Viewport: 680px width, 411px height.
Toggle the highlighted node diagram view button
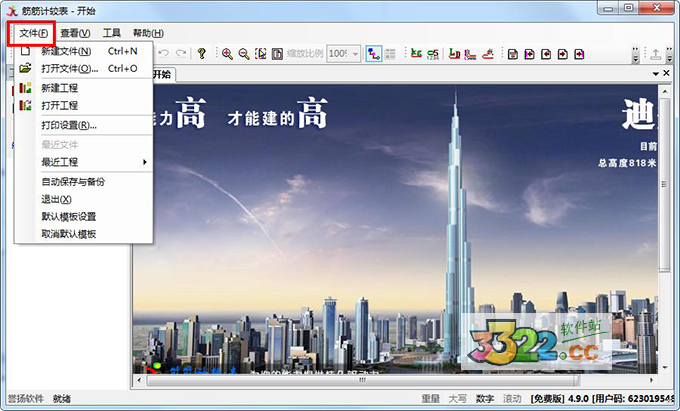pos(374,54)
